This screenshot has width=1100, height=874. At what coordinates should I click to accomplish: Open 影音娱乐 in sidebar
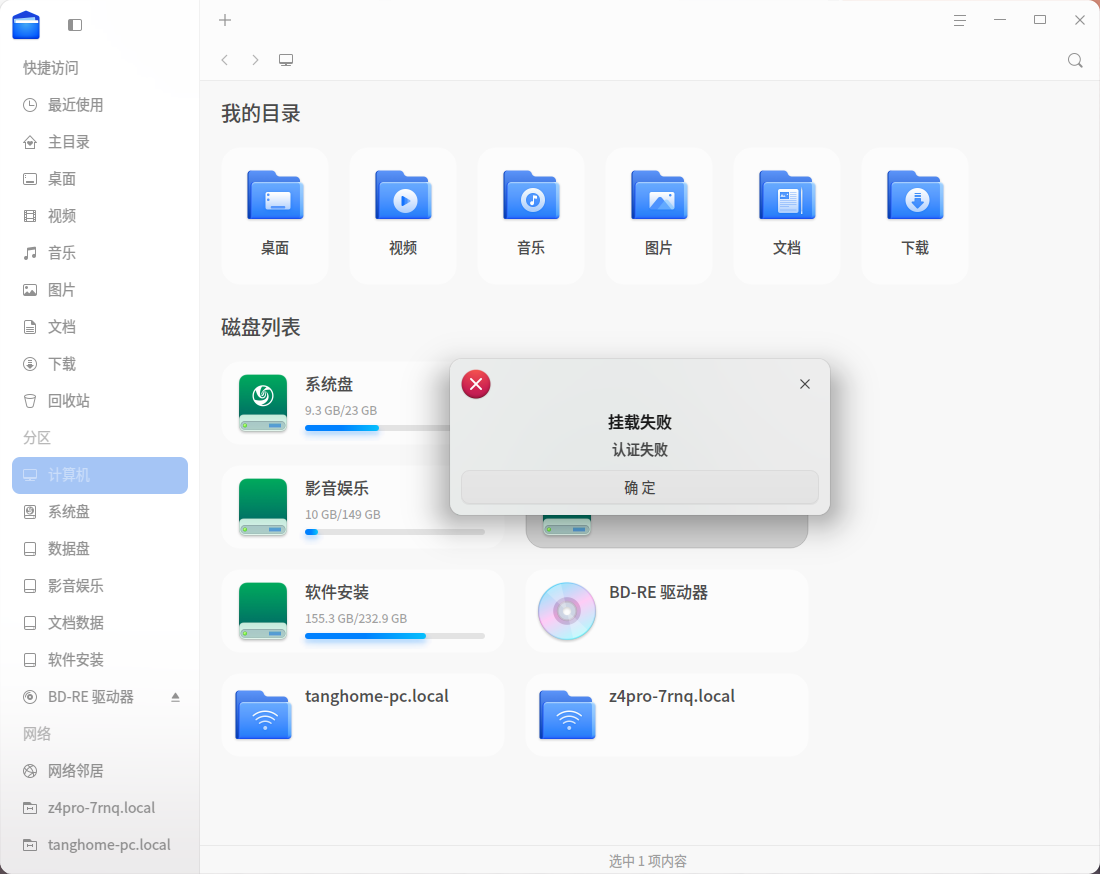point(100,586)
